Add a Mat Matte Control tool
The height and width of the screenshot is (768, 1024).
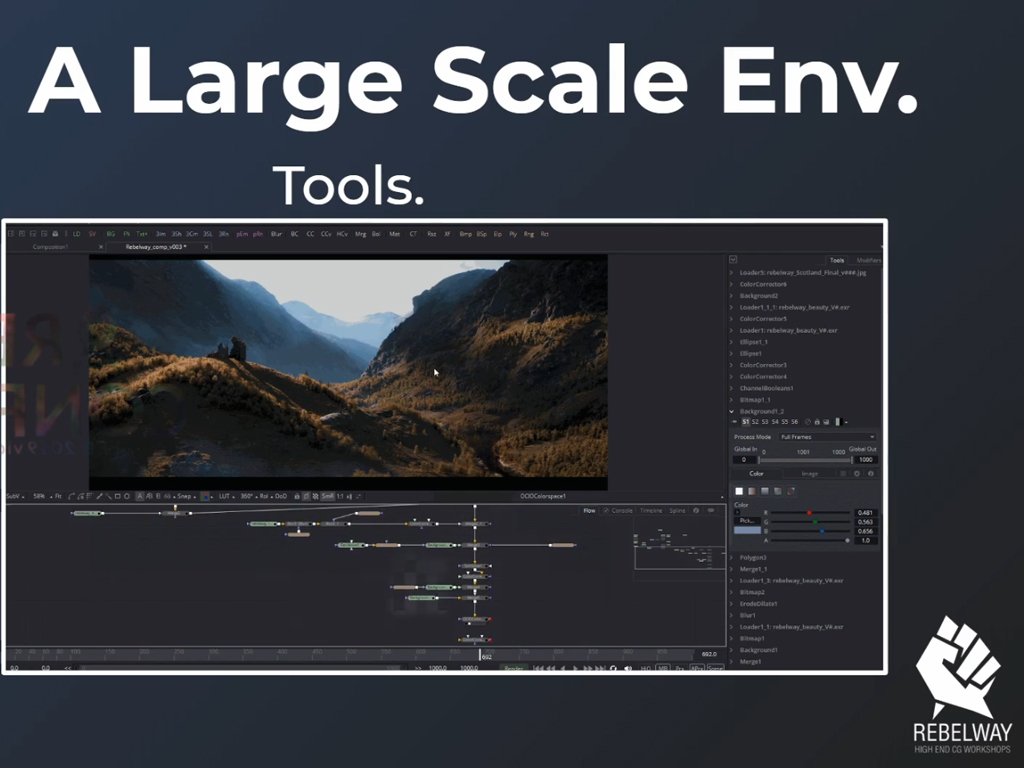pos(394,234)
